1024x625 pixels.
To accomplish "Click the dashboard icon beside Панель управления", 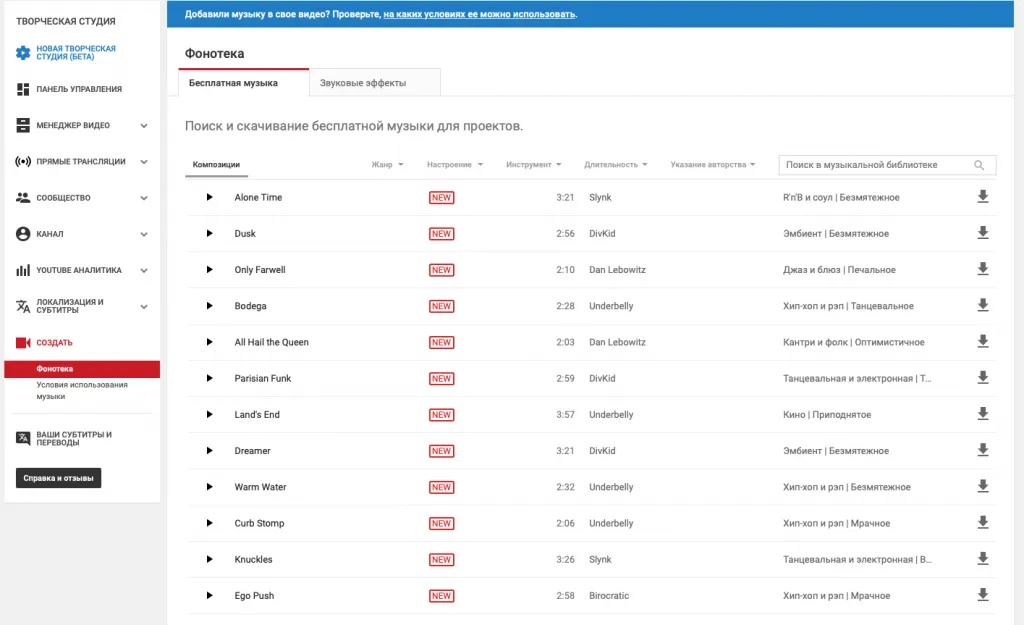I will [23, 89].
